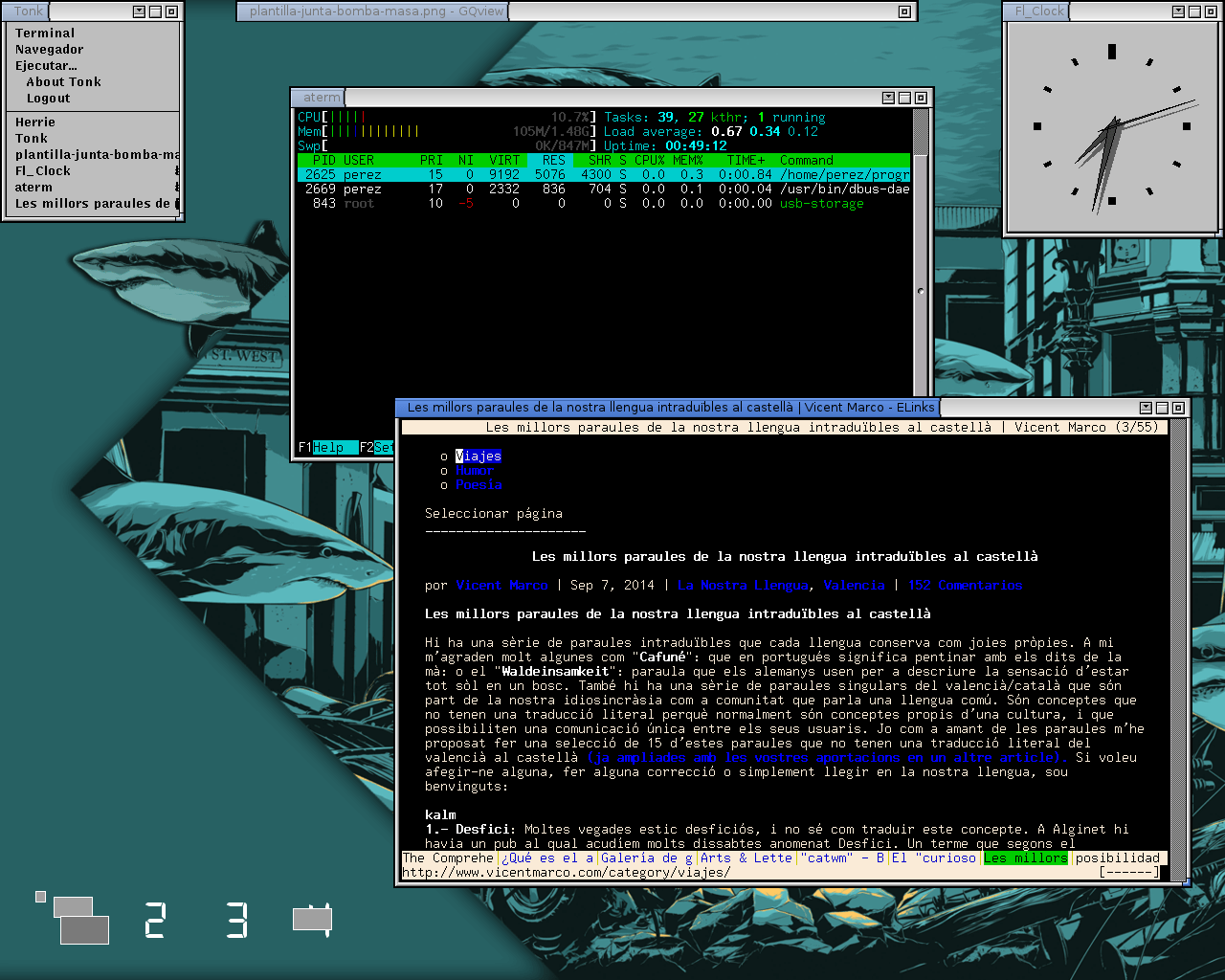
Task: Follow the Humor link in ELinks
Action: (475, 471)
